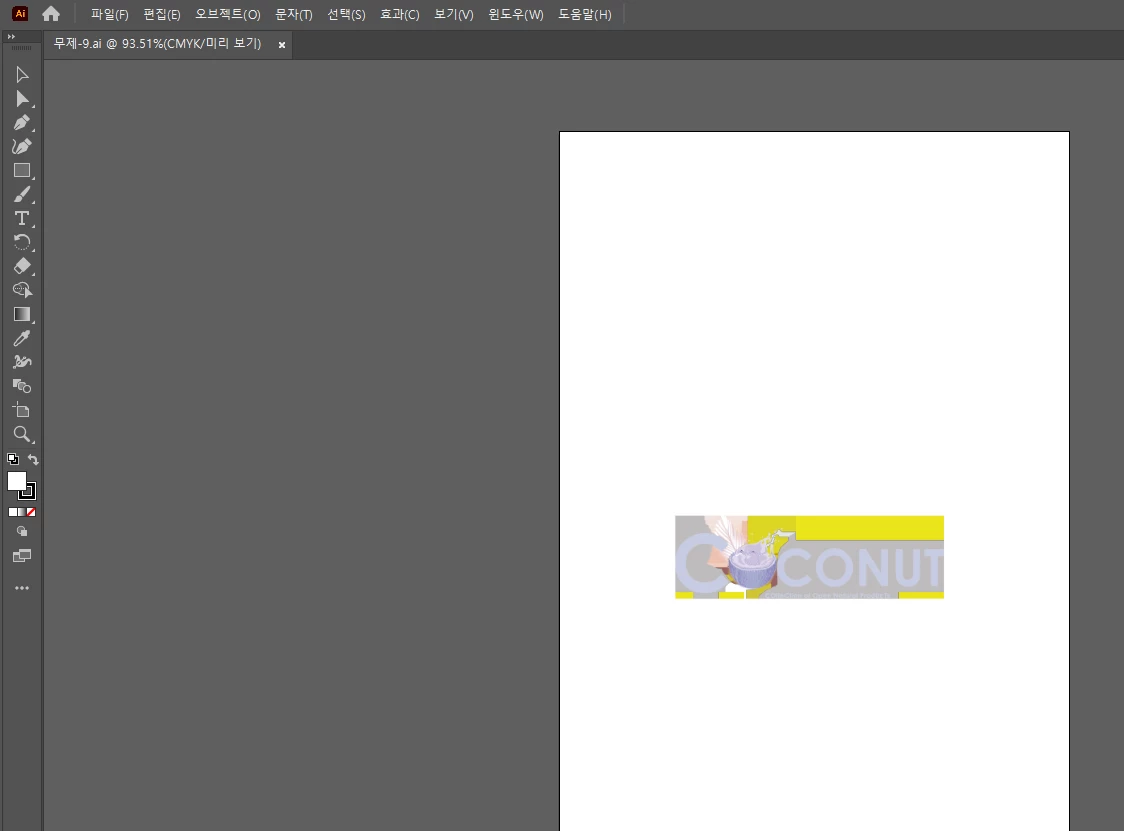Select the Selection tool (black arrow)
Image resolution: width=1124 pixels, height=831 pixels.
[22, 75]
